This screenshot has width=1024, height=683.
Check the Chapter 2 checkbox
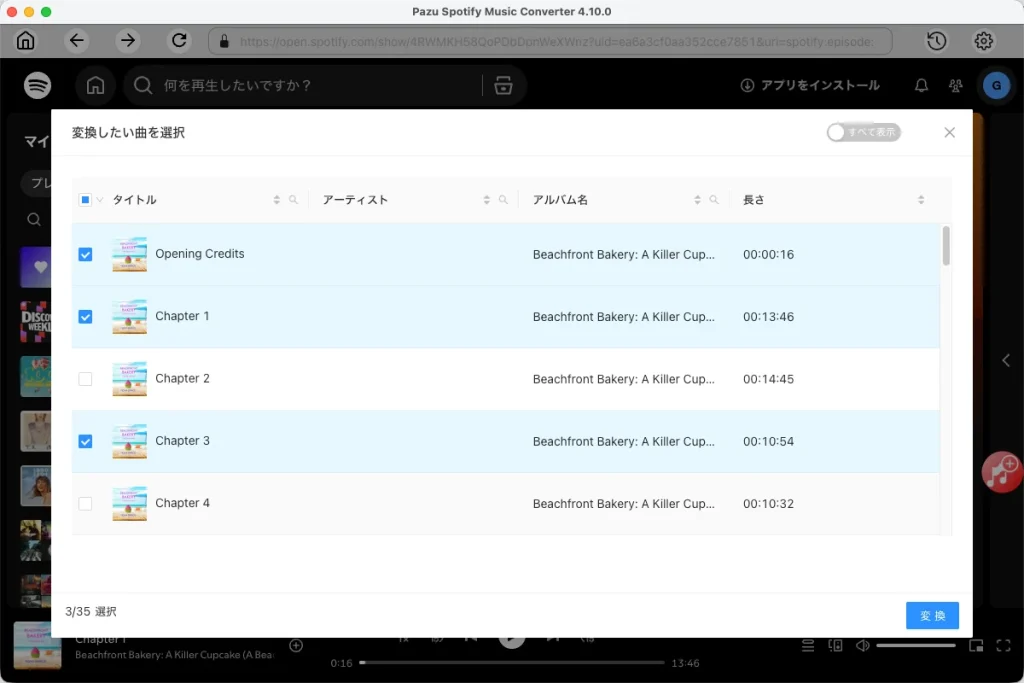[x=85, y=379]
